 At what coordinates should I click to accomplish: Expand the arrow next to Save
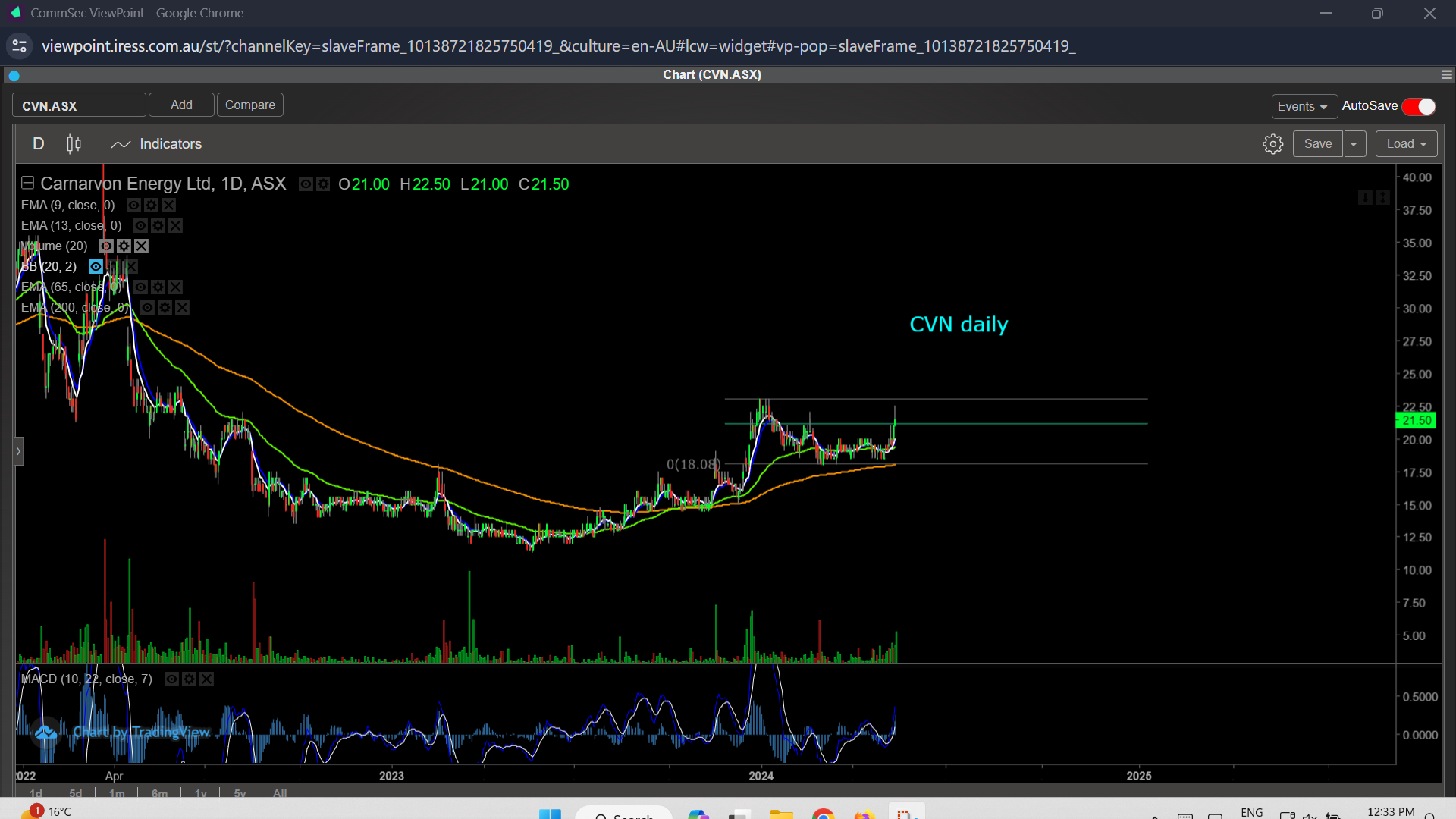(x=1354, y=144)
